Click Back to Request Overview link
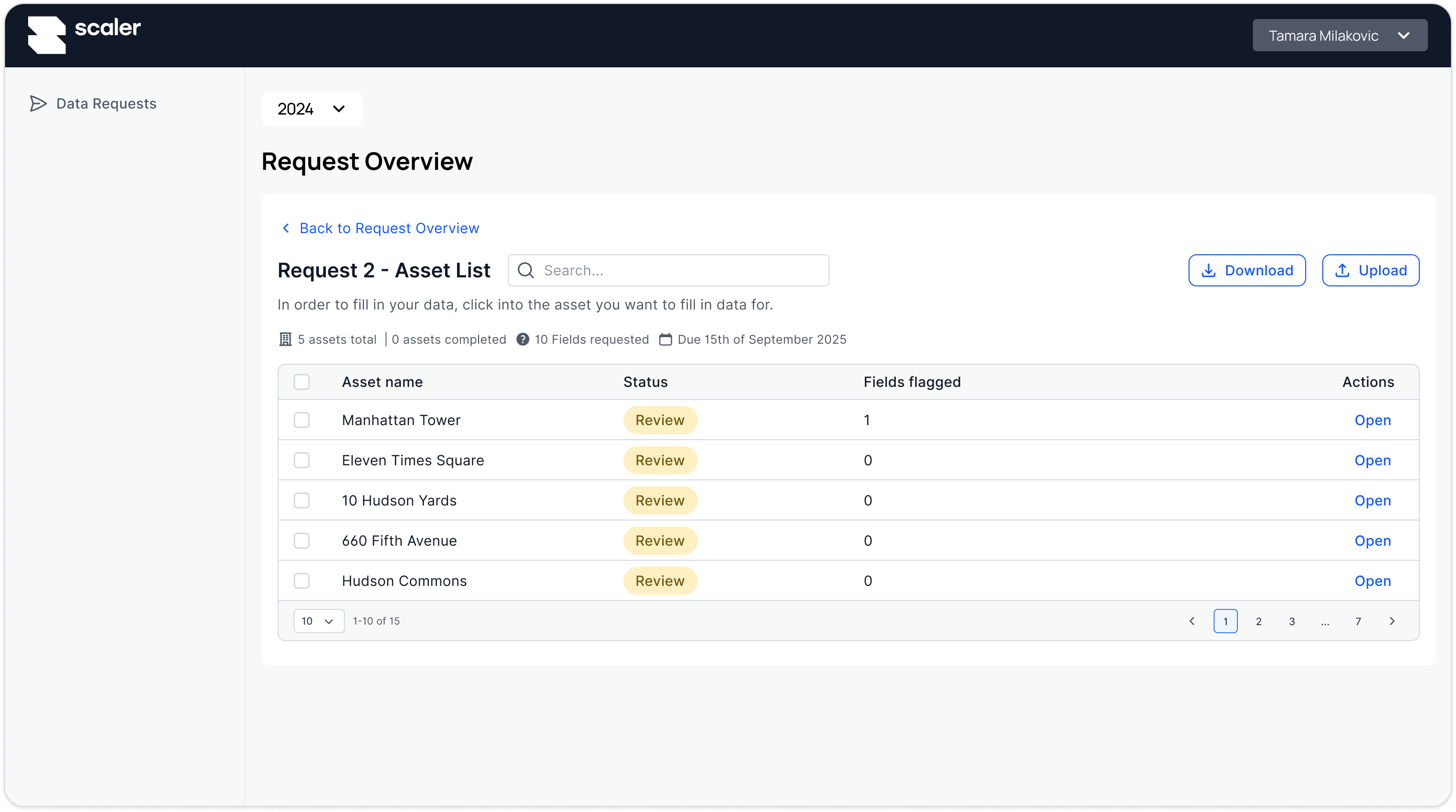The image size is (1456, 812). click(389, 228)
